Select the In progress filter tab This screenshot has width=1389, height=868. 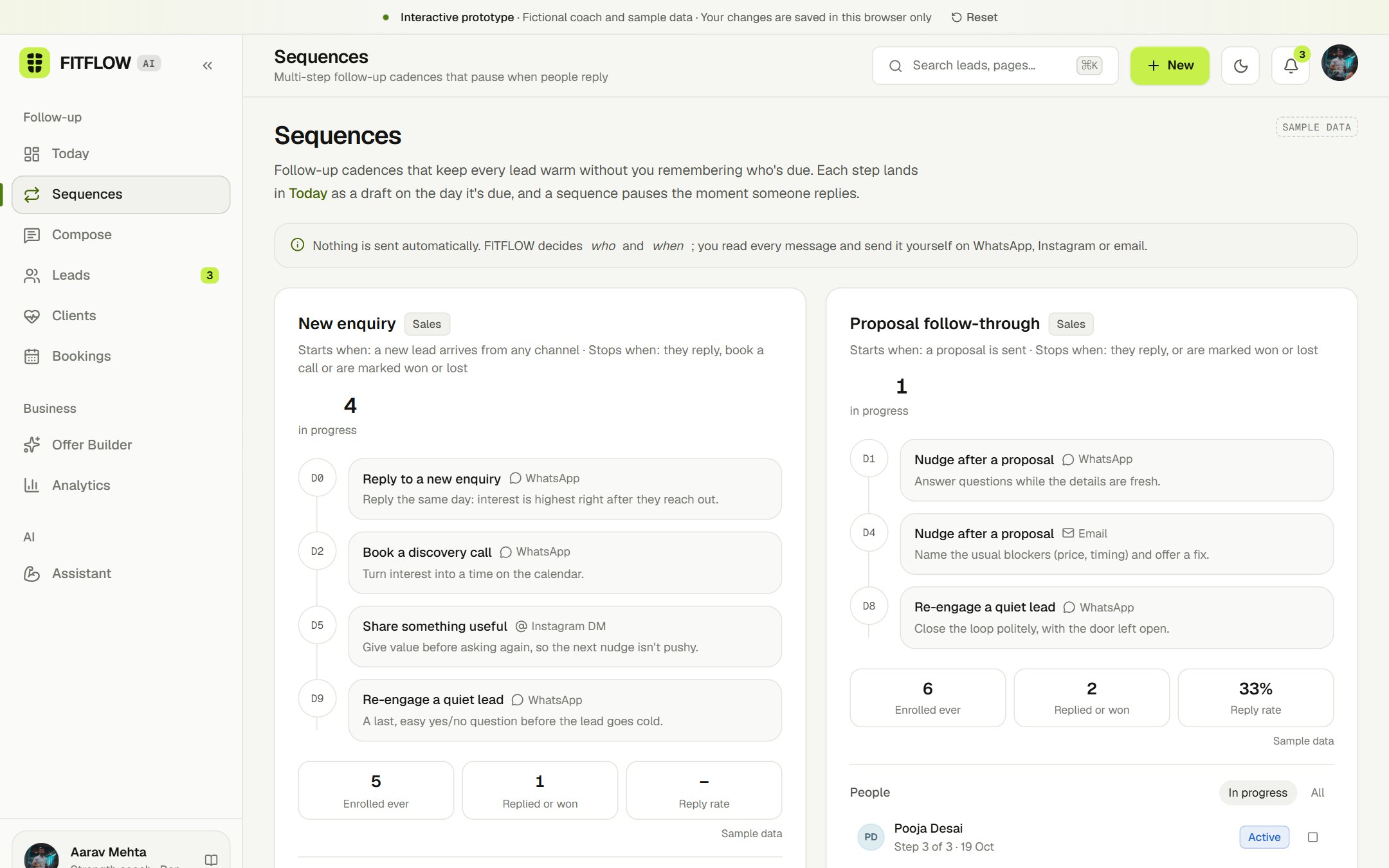coord(1257,793)
